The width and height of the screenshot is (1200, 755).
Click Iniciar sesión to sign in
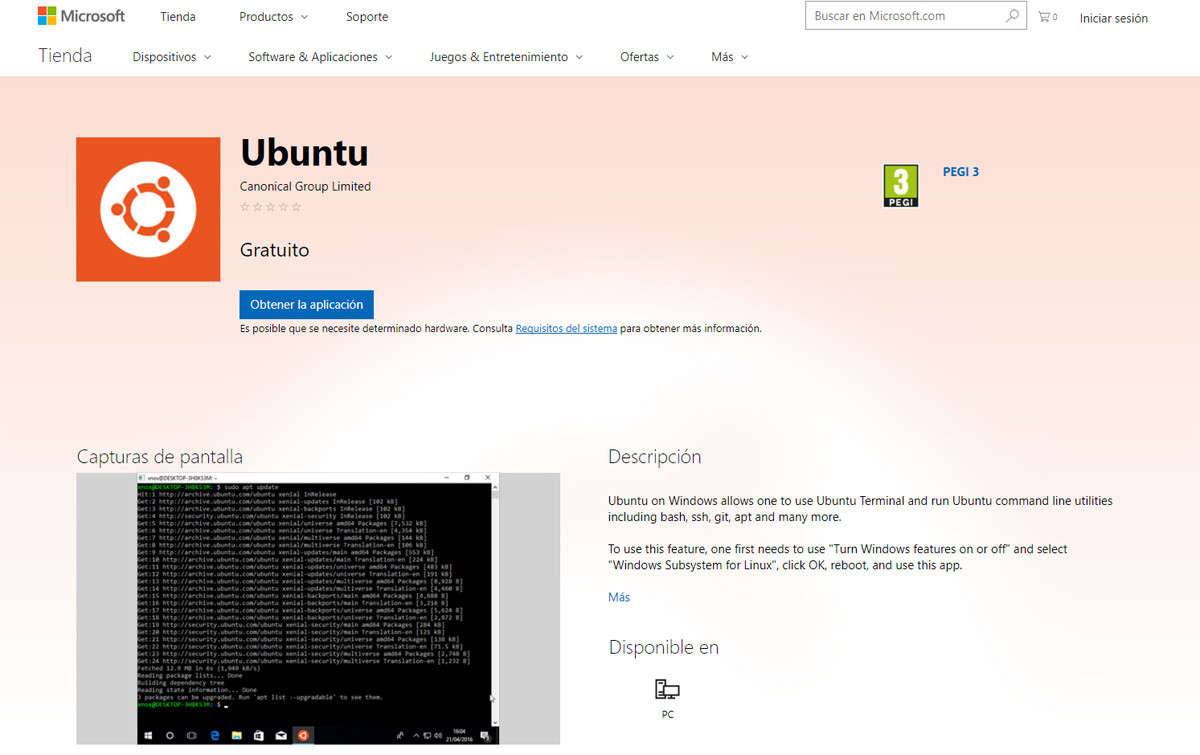(1113, 18)
